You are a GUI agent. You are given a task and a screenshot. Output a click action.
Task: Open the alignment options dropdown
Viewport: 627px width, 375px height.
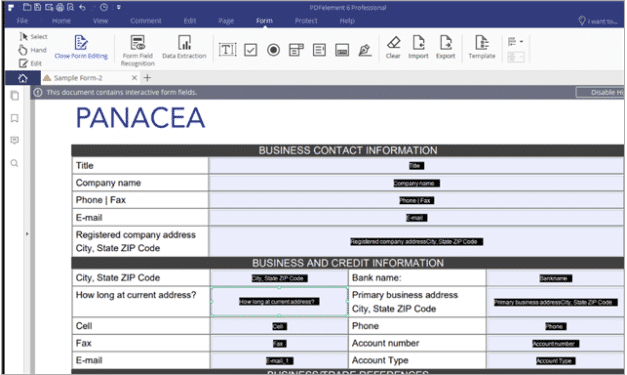point(515,42)
